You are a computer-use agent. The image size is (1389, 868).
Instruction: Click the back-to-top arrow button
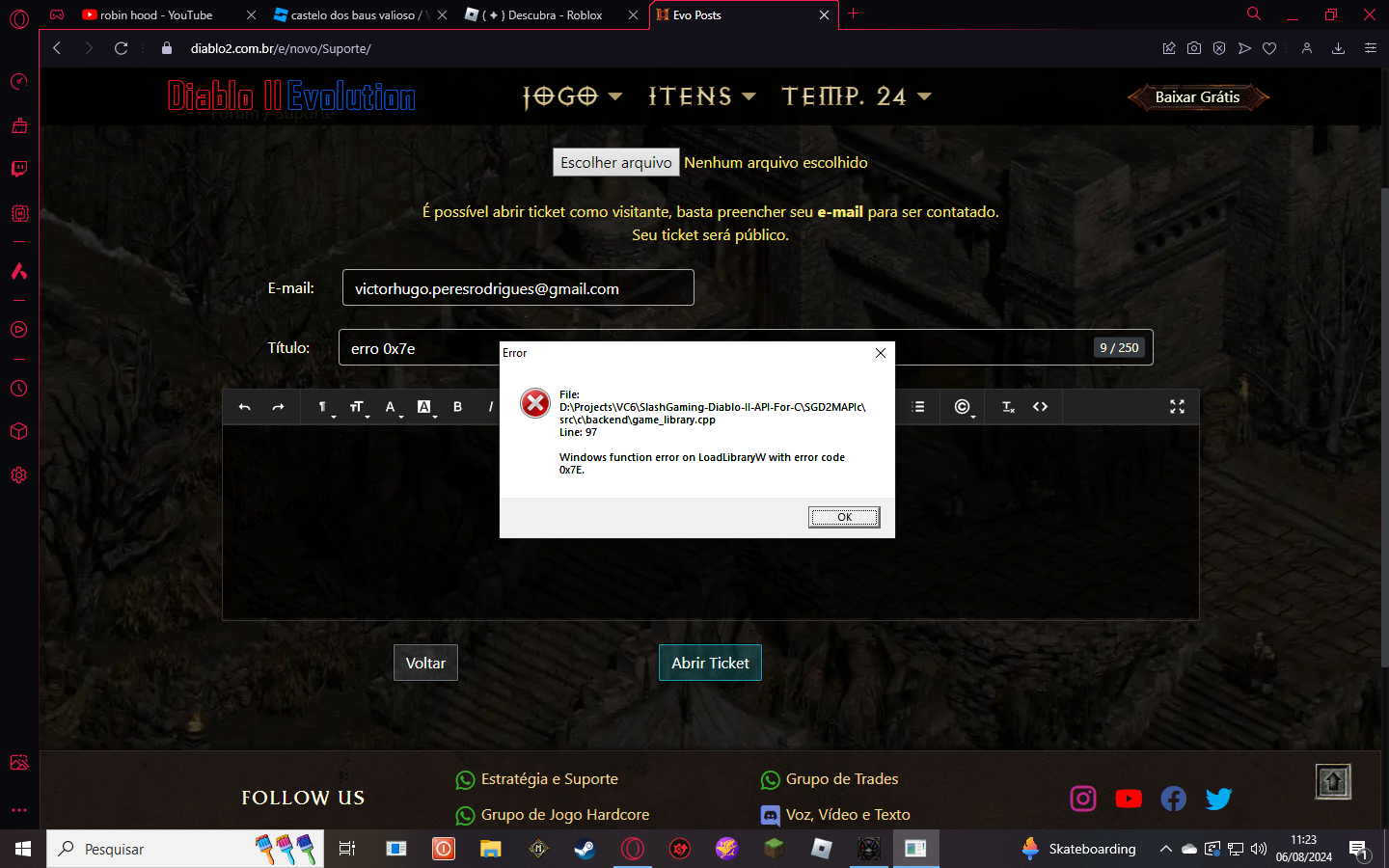[x=1333, y=781]
